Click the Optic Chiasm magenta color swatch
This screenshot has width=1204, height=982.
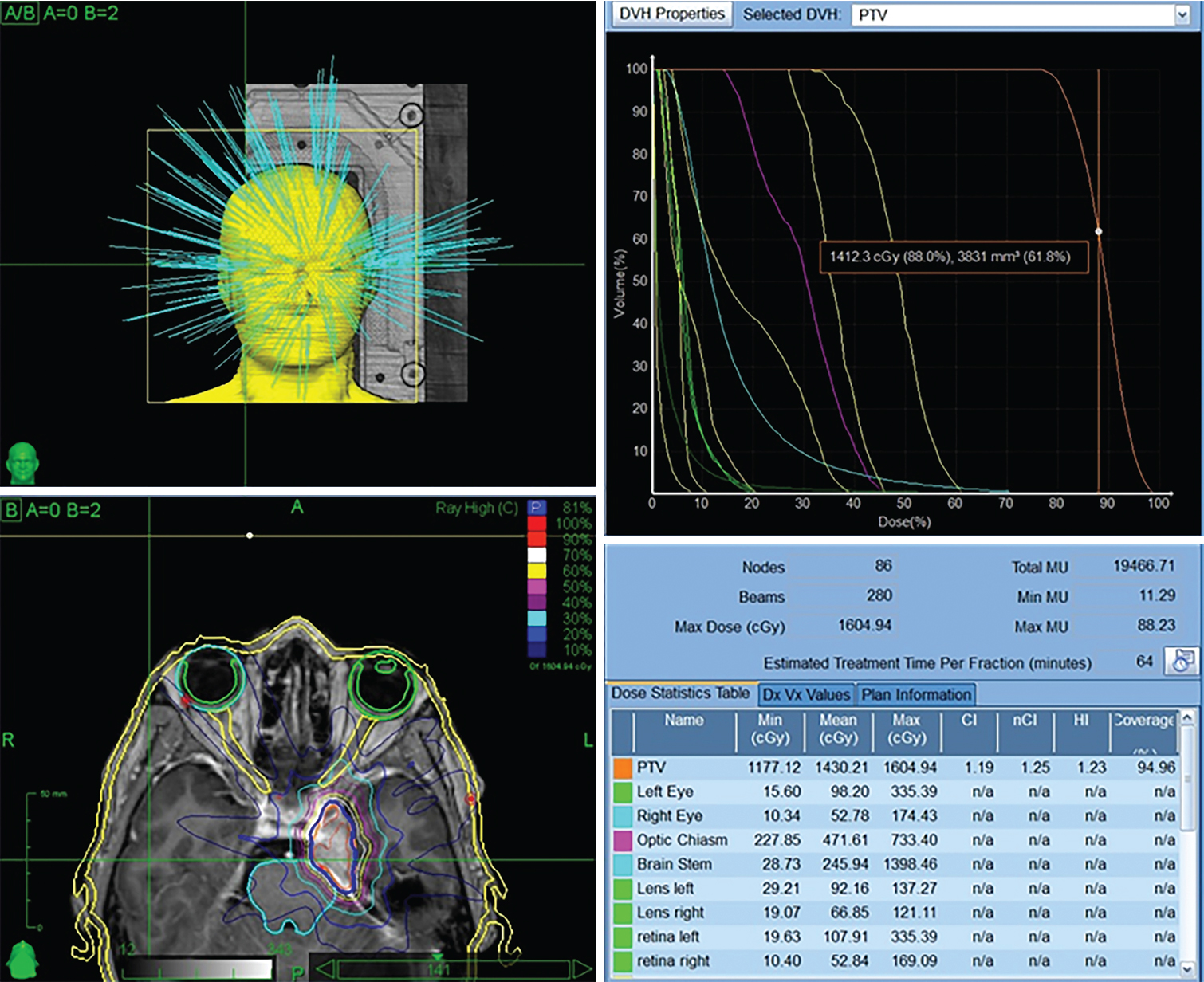click(623, 840)
